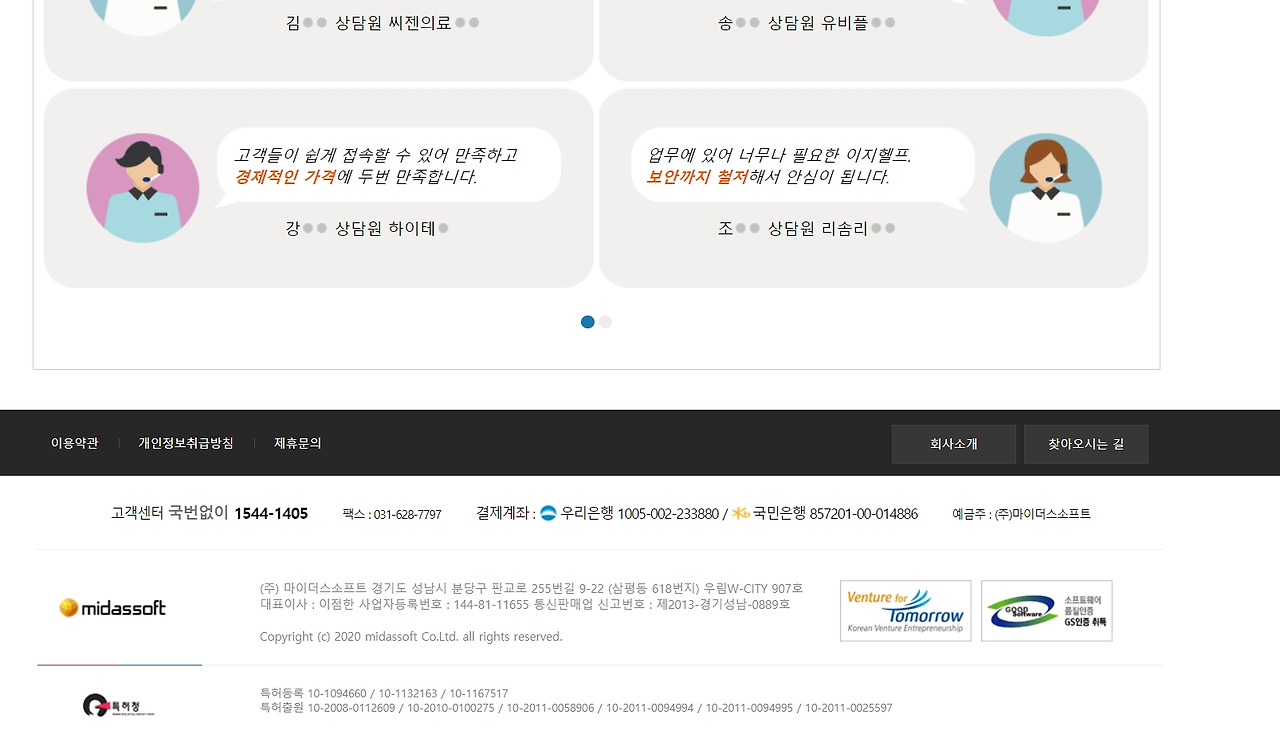1280x738 pixels.
Task: Click the 1544-1405 customer center number
Action: (x=271, y=513)
